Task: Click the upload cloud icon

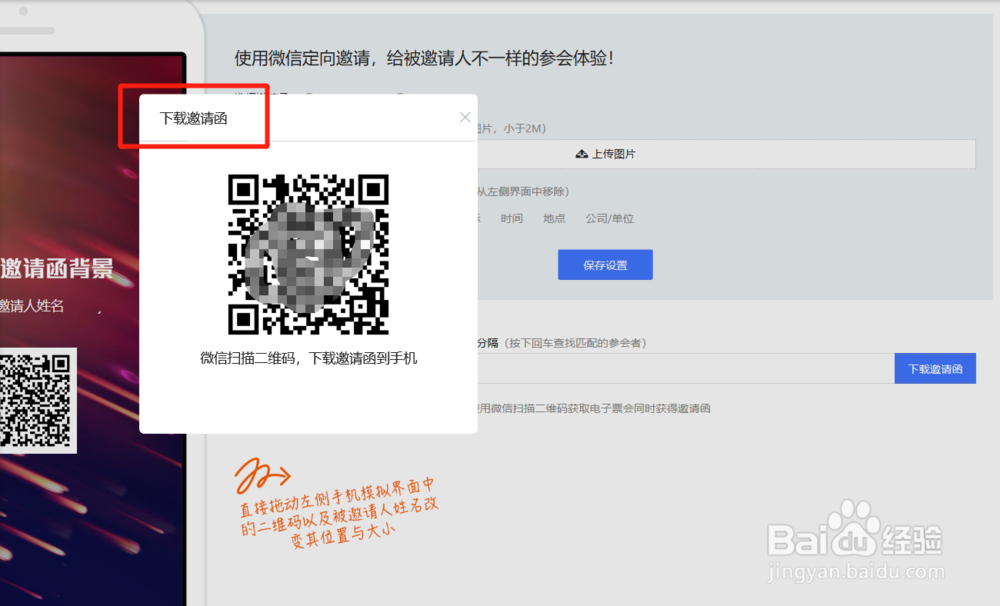Action: (582, 154)
